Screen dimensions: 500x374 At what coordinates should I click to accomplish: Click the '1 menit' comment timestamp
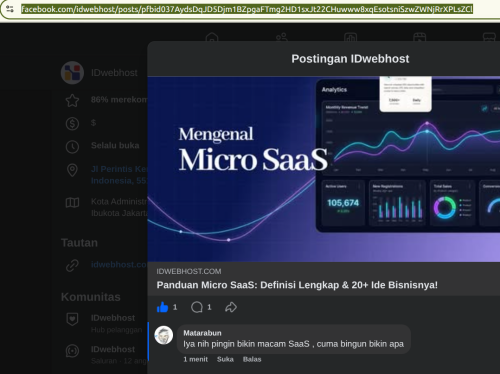(195, 359)
